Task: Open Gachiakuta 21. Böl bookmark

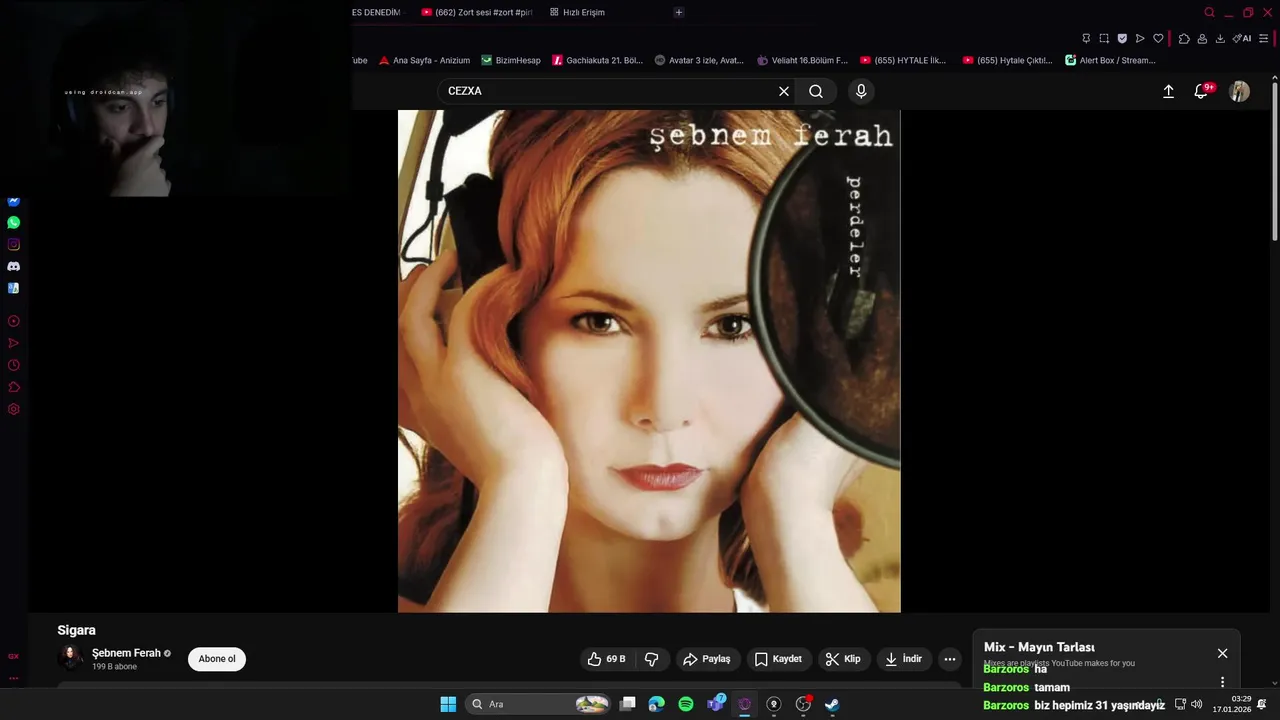Action: pyautogui.click(x=598, y=60)
